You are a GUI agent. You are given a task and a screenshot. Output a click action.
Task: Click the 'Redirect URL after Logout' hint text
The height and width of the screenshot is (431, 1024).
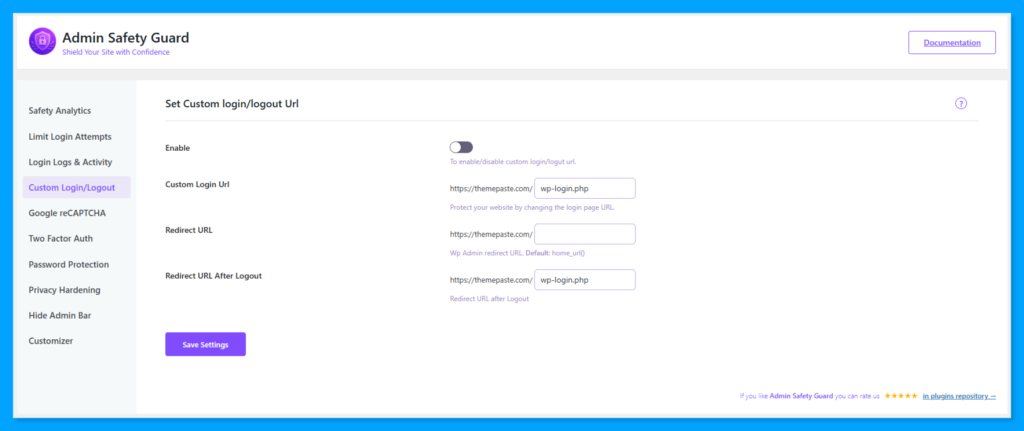click(x=489, y=298)
